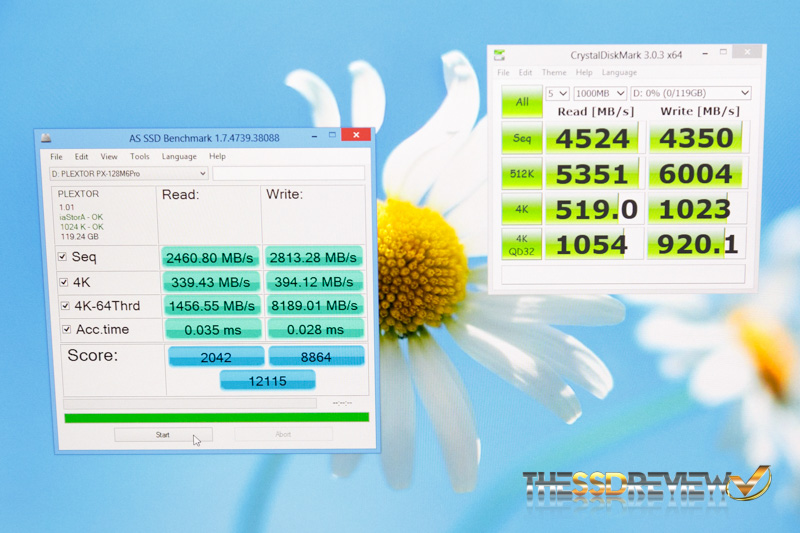
Task: Uncheck the Seq test checkbox
Action: point(62,257)
